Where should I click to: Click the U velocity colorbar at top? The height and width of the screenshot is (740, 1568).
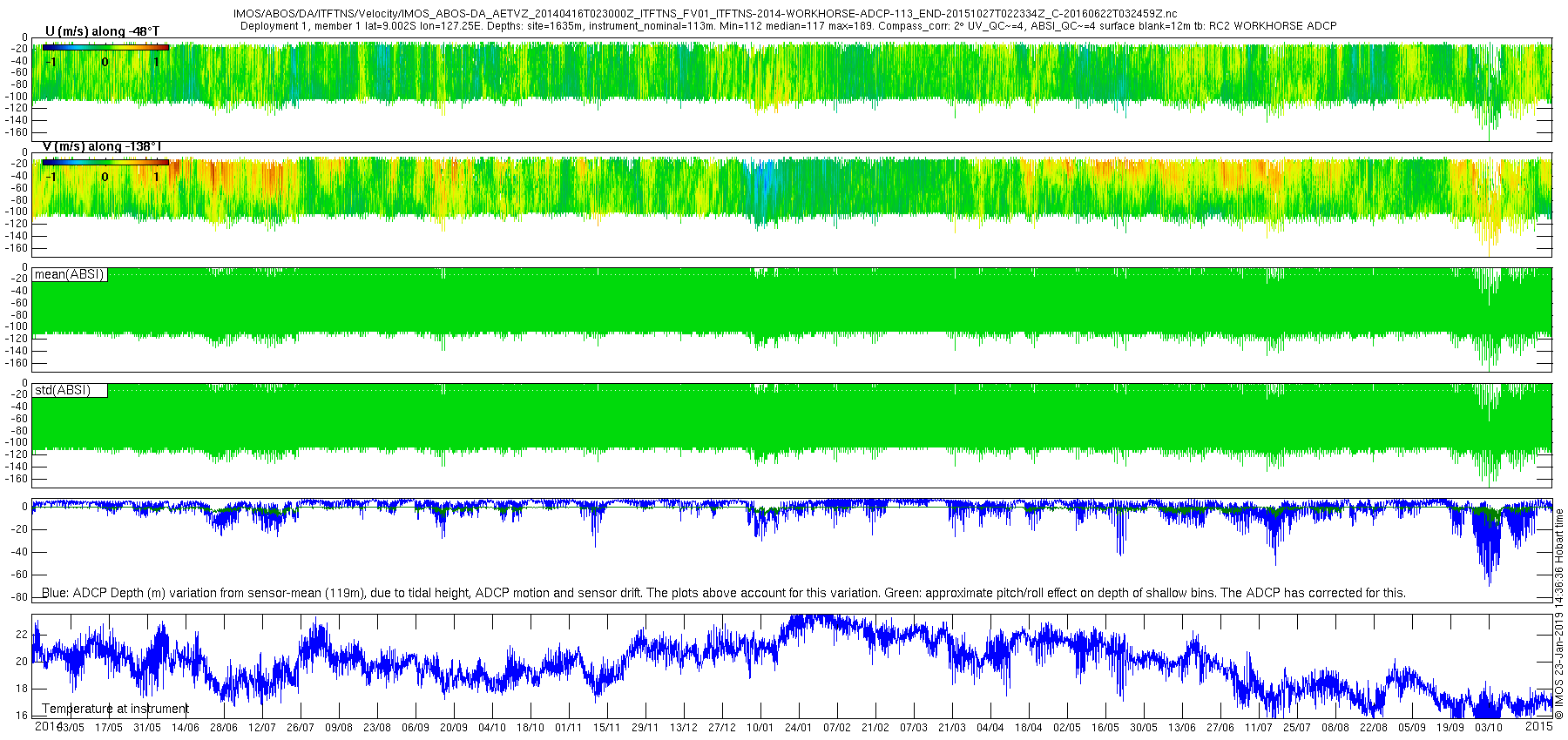(x=105, y=47)
